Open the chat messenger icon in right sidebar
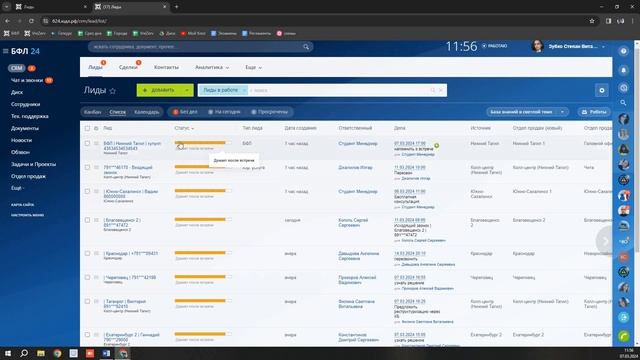Screen dimensions: 640x360 click(x=623, y=88)
